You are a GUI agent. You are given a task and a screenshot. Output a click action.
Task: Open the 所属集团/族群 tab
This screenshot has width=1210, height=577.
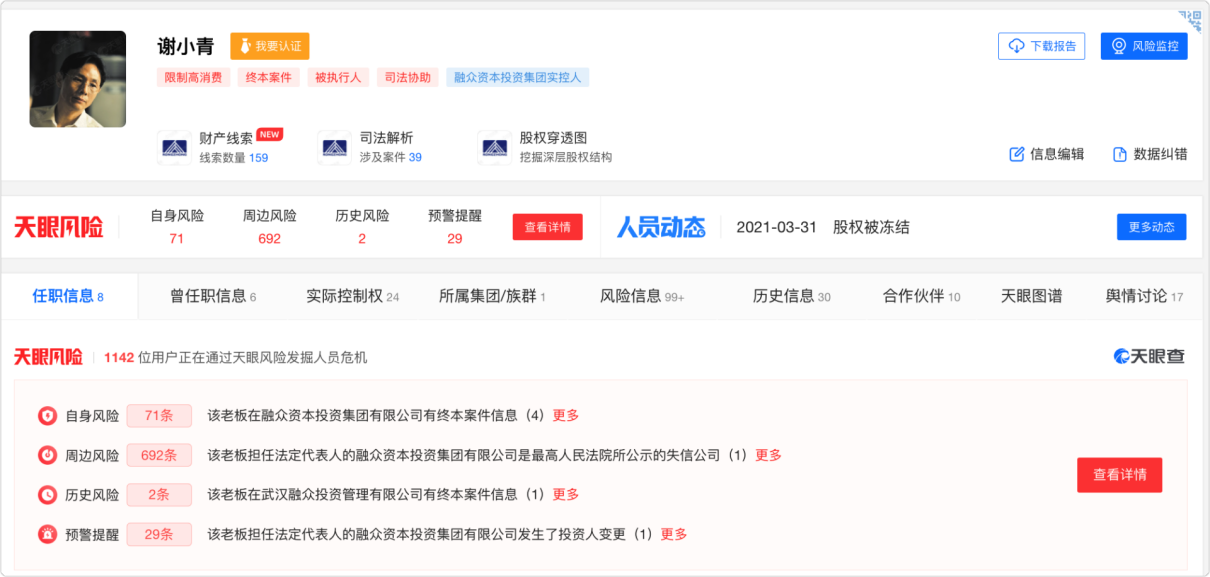click(492, 296)
